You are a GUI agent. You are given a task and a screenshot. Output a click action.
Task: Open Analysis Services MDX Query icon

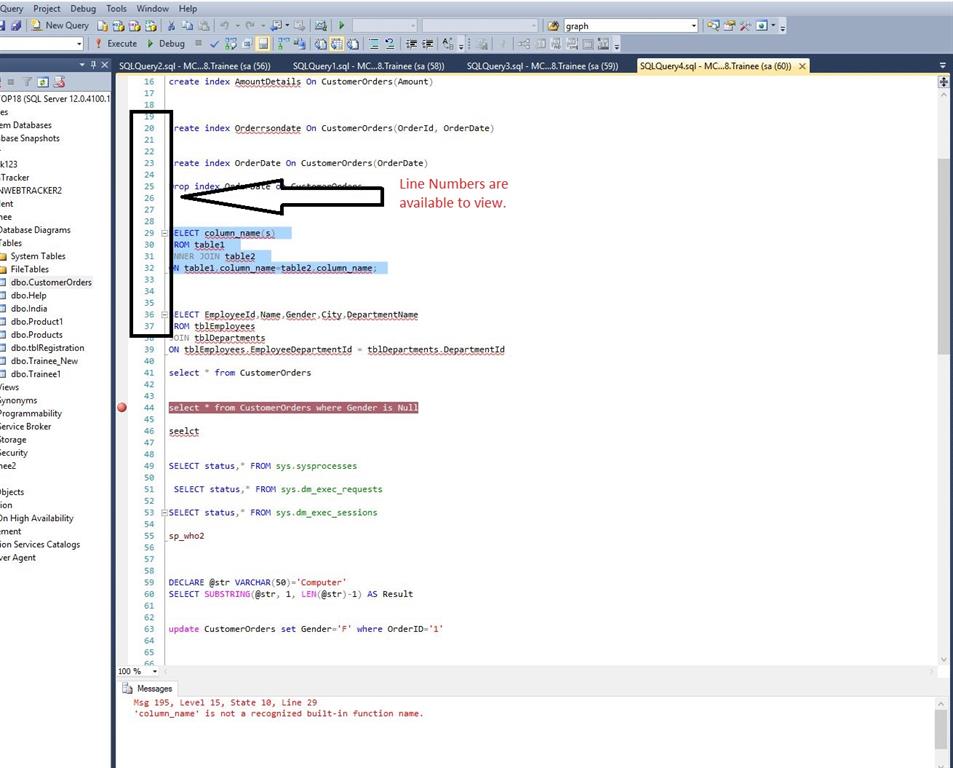tap(119, 26)
